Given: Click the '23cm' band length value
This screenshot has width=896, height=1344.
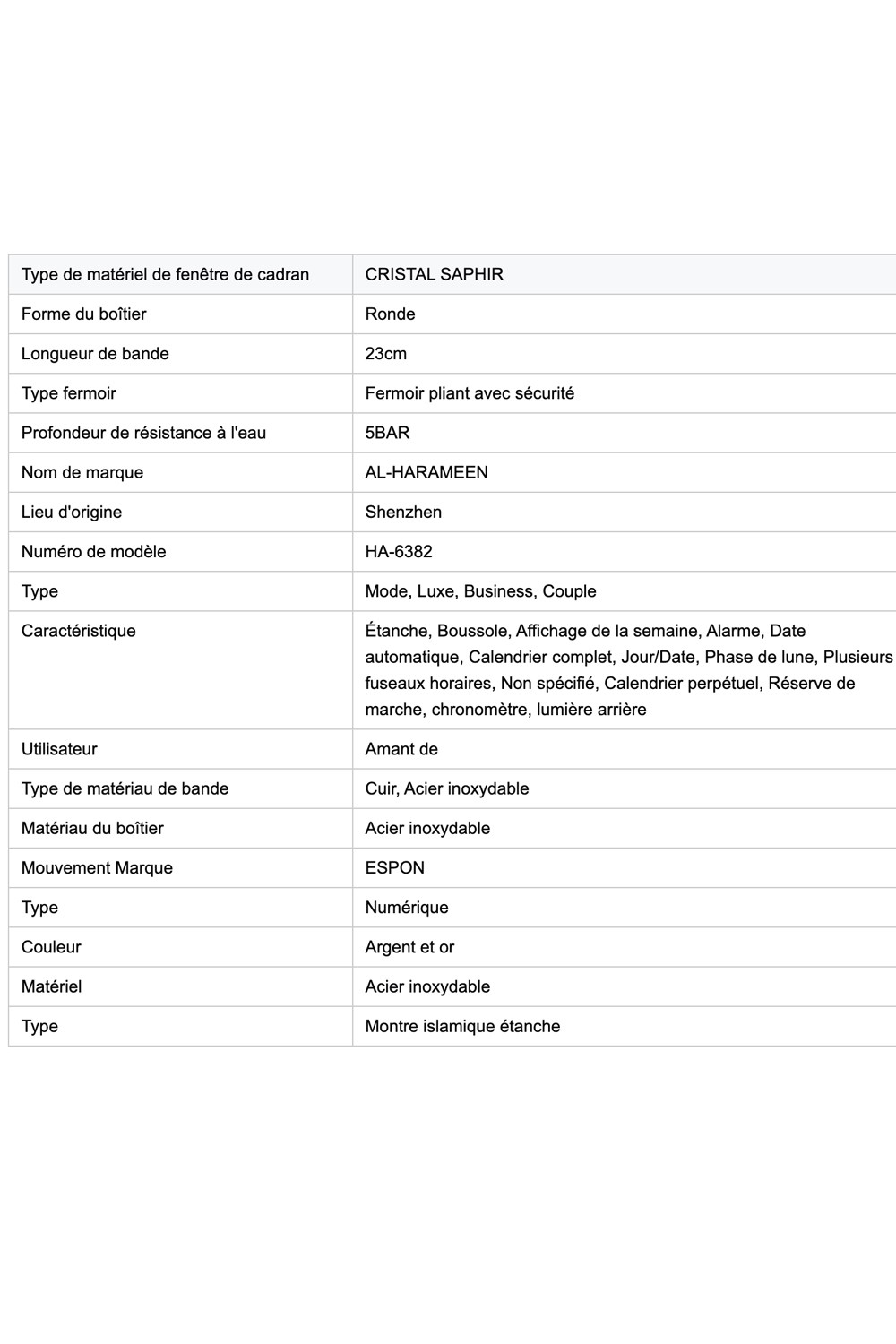Looking at the screenshot, I should (x=385, y=353).
